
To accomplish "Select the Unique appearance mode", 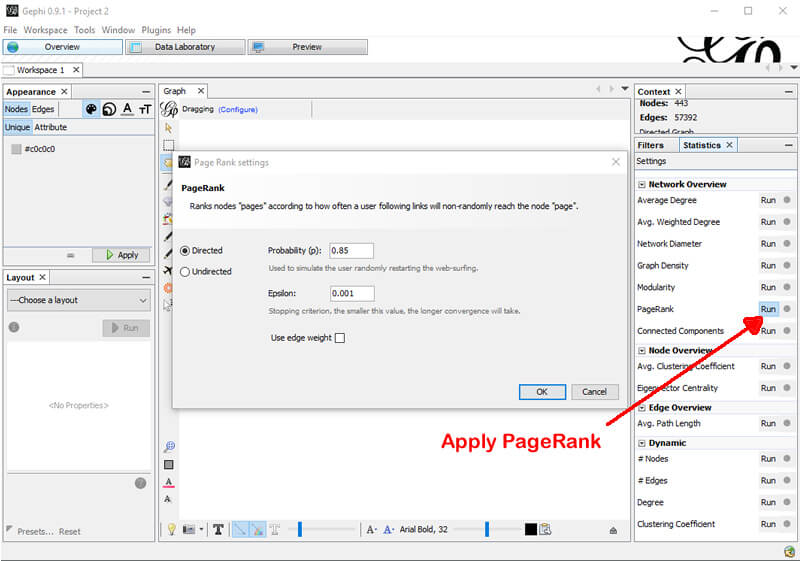I will pyautogui.click(x=18, y=127).
